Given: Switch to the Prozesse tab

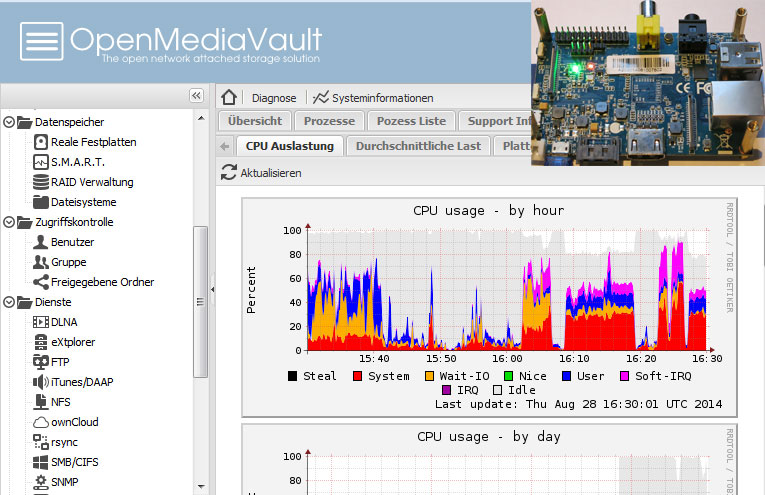Looking at the screenshot, I should (x=329, y=121).
